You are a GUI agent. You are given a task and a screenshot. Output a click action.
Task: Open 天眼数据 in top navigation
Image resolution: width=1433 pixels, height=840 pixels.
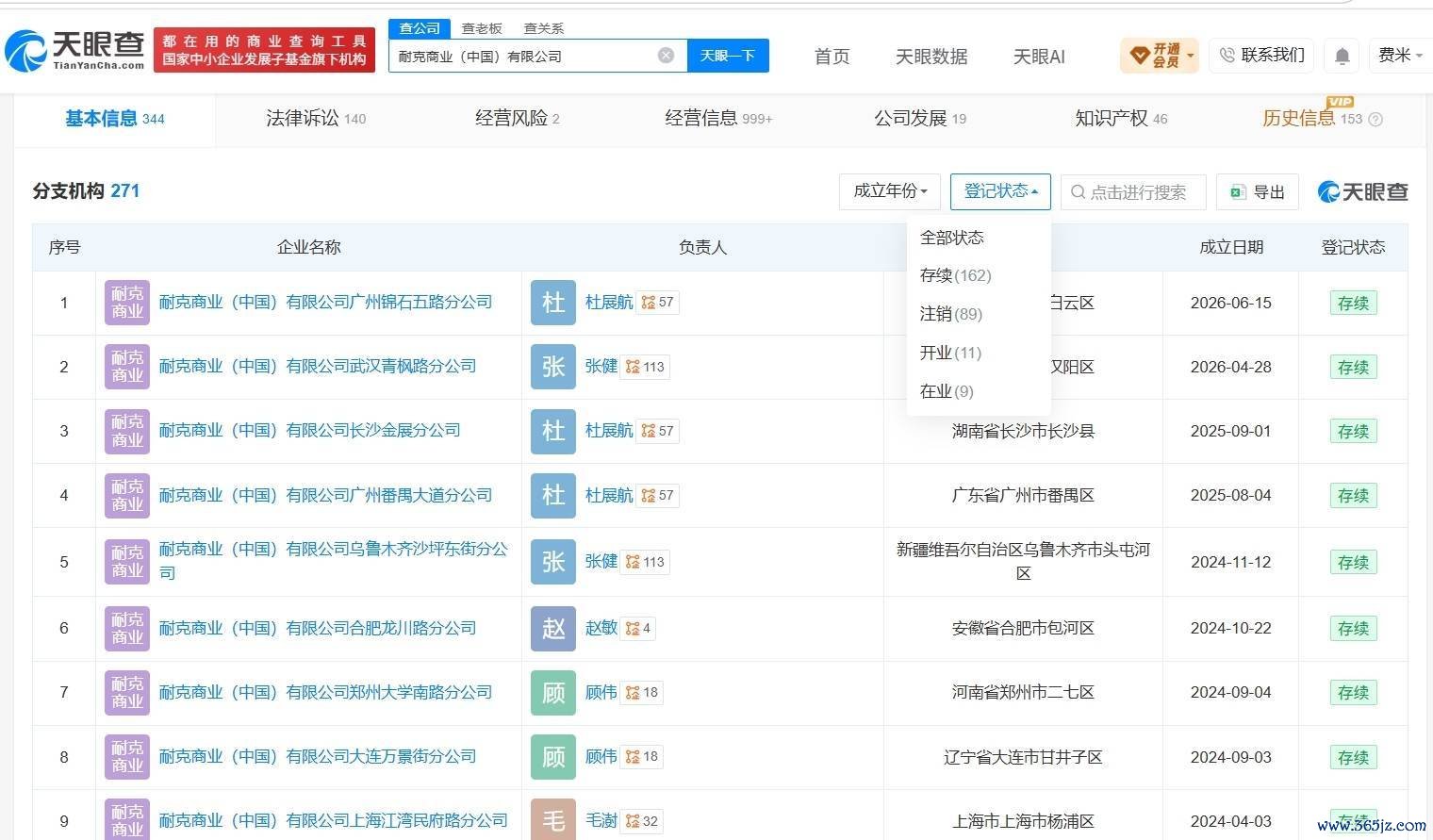[x=931, y=57]
